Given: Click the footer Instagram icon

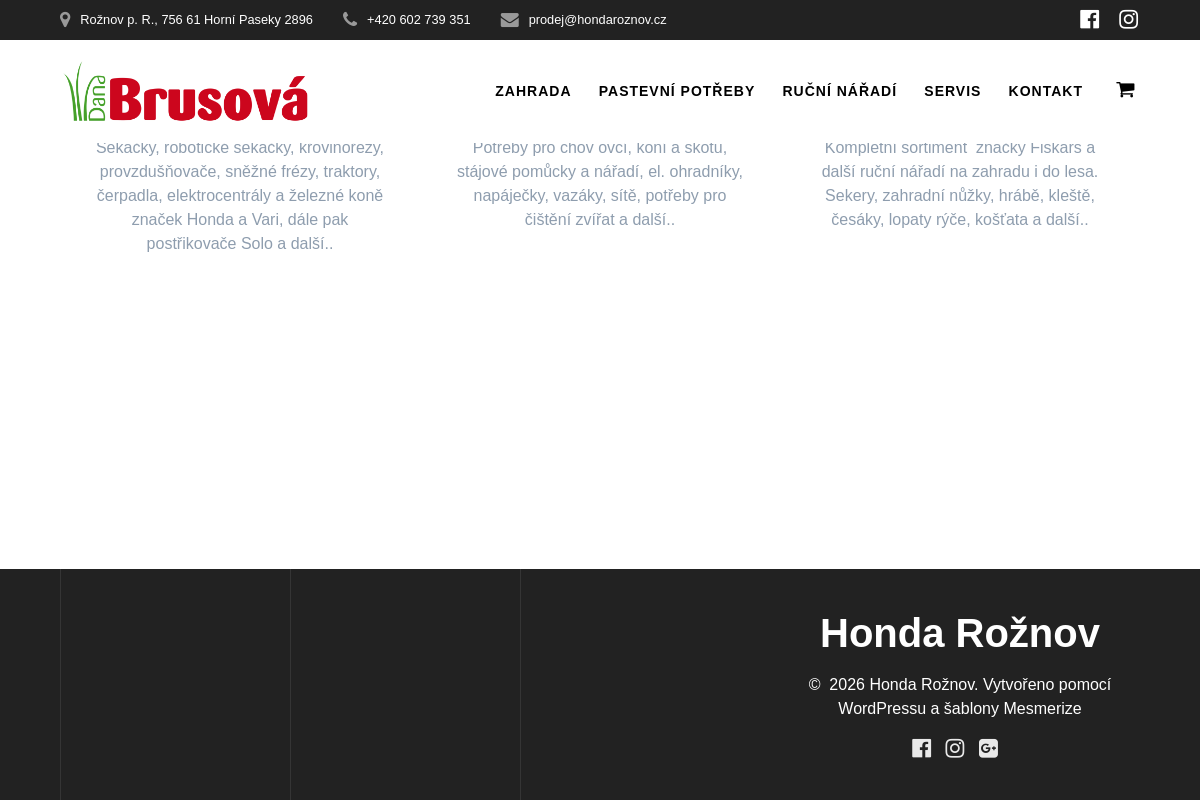Looking at the screenshot, I should tap(955, 748).
